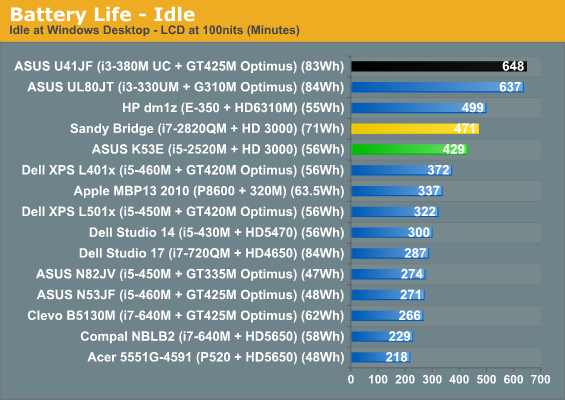Click the green bar showing 429
This screenshot has height=400, width=565.
point(409,150)
